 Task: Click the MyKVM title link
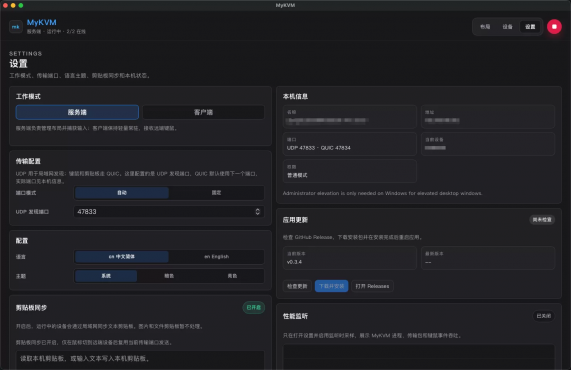tap(42, 23)
